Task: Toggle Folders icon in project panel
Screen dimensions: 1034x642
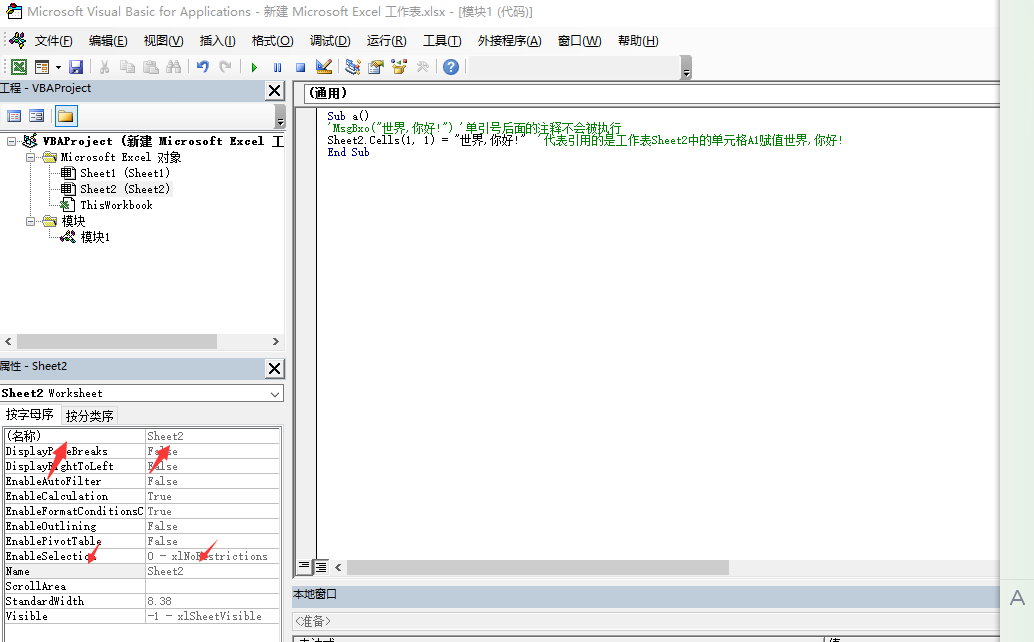Action: [x=65, y=117]
